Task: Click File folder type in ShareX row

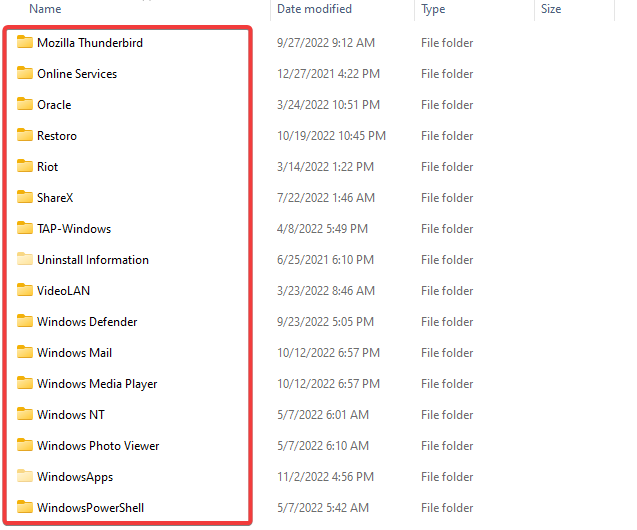Action: point(447,198)
